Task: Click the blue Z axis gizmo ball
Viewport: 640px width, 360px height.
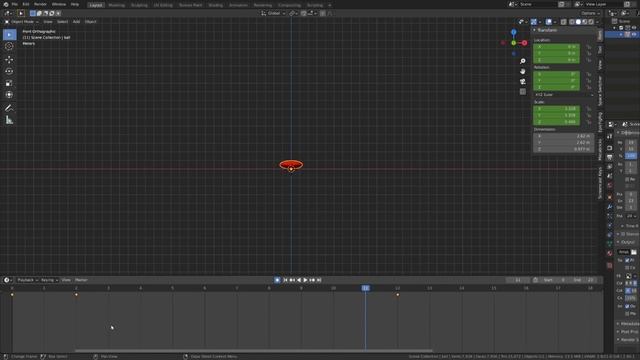Action: [x=513, y=32]
